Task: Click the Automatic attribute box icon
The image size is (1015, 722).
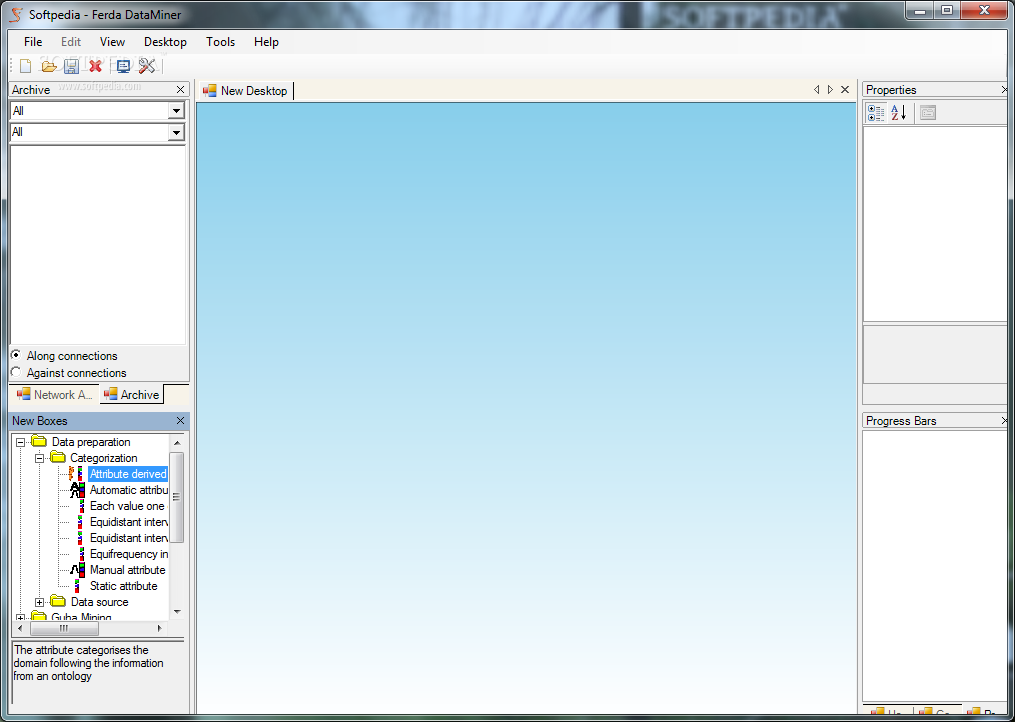Action: point(78,490)
